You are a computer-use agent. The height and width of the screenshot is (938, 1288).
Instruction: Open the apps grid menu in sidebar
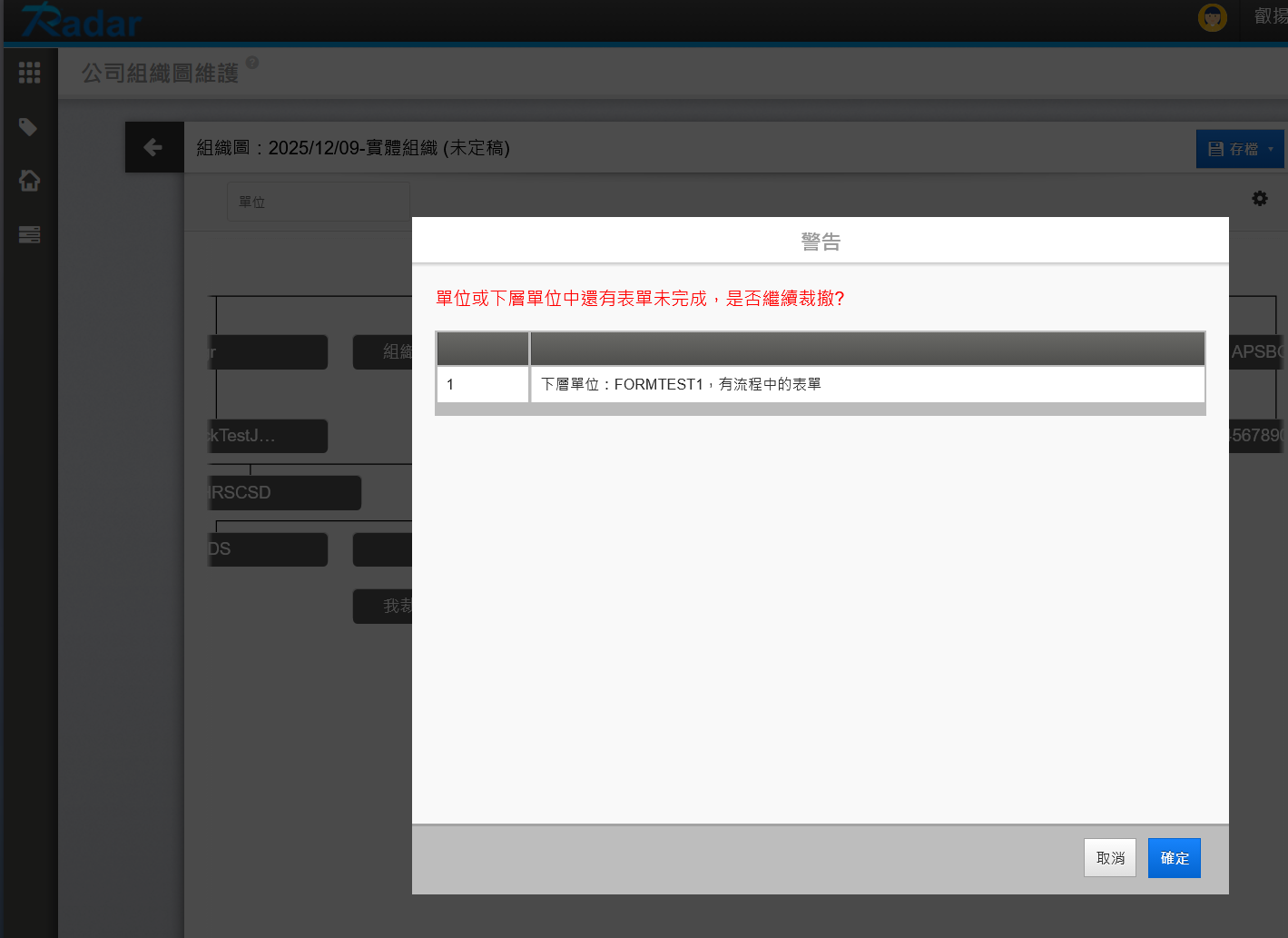29,73
